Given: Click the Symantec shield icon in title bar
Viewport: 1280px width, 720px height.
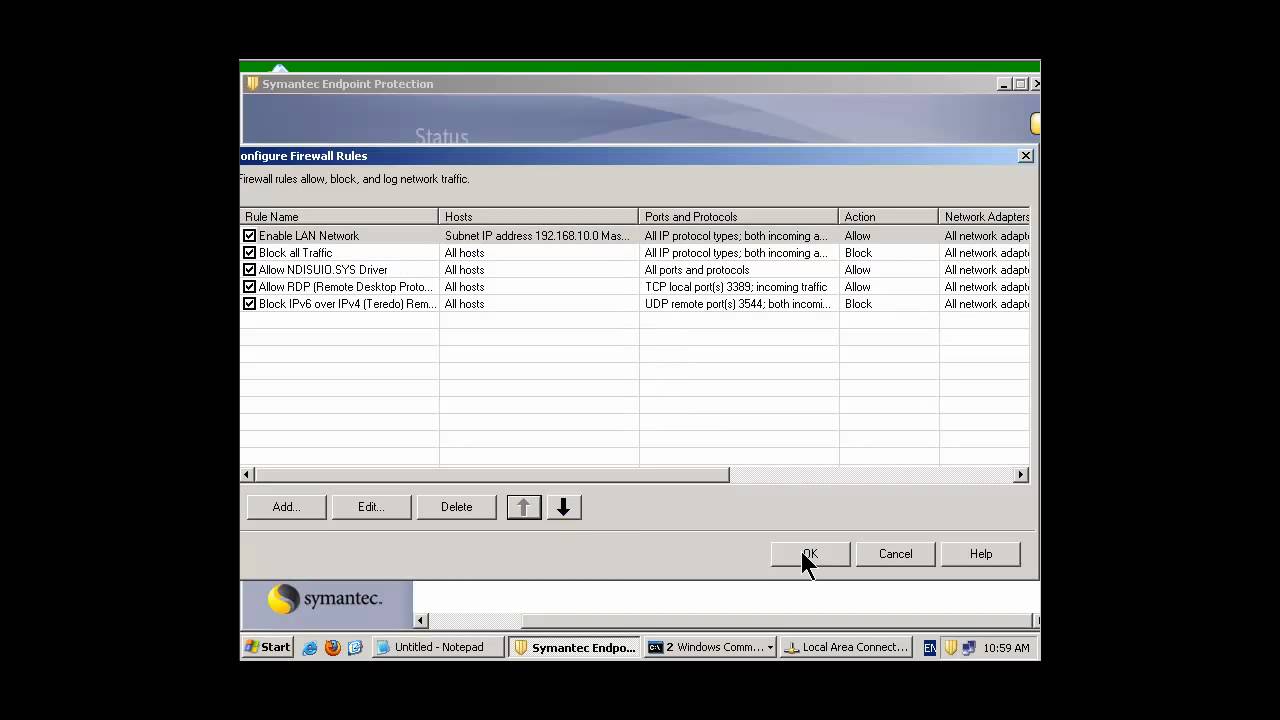Looking at the screenshot, I should (x=253, y=84).
